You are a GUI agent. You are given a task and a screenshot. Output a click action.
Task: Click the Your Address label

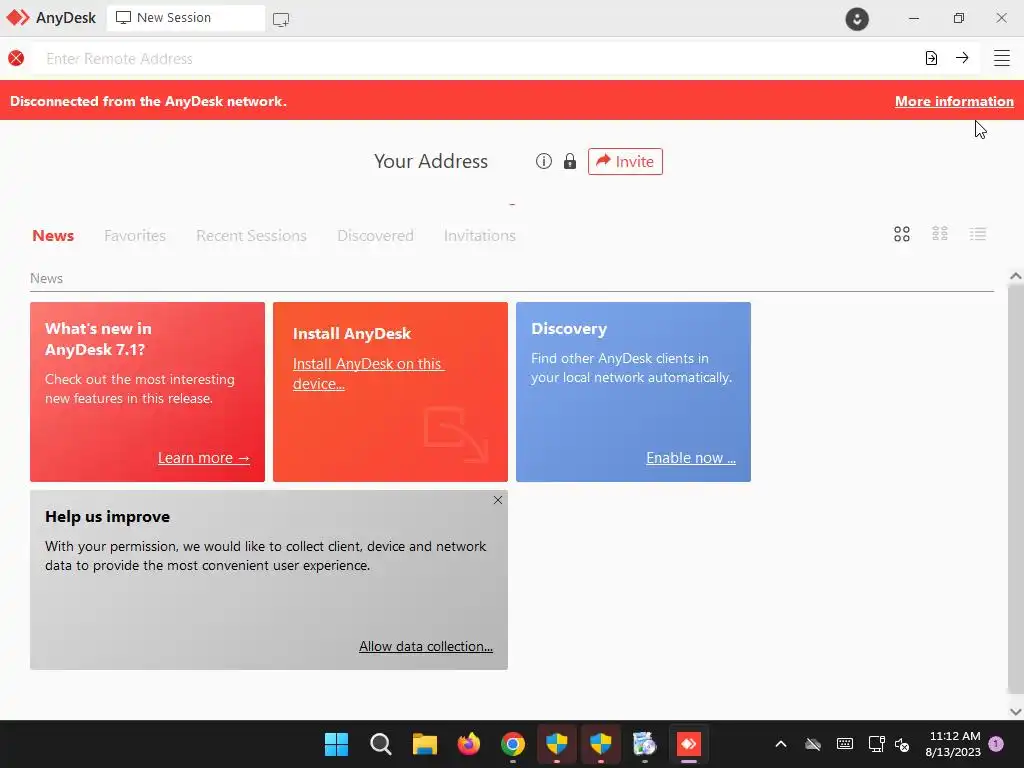[x=431, y=161]
